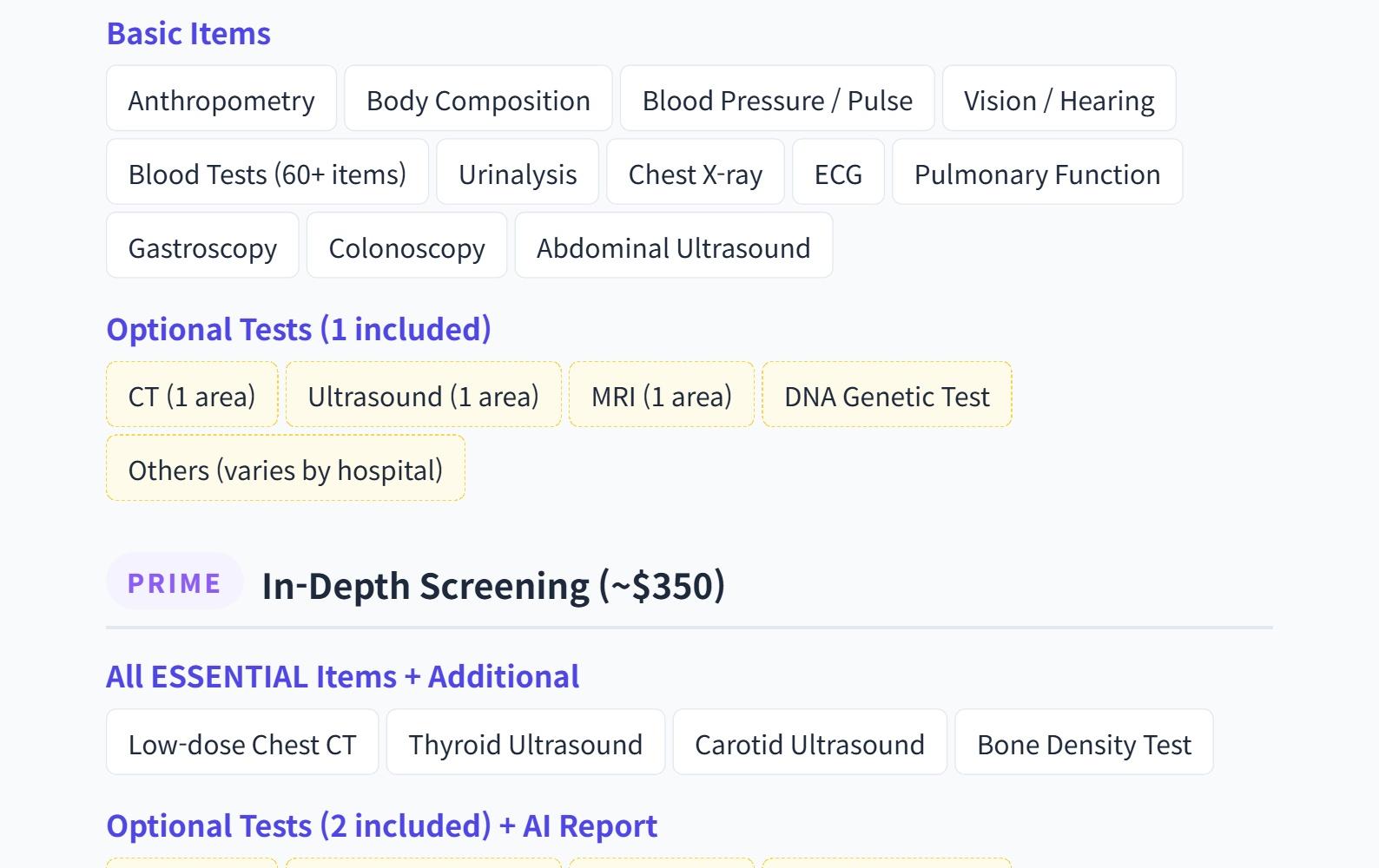Viewport: 1379px width, 868px height.
Task: Choose the Ultrasound (1 area) optional test
Action: click(x=423, y=395)
